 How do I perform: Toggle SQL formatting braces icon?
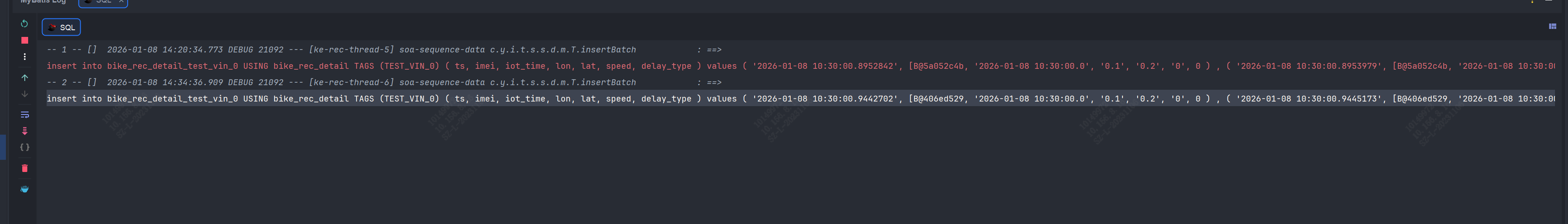24,147
